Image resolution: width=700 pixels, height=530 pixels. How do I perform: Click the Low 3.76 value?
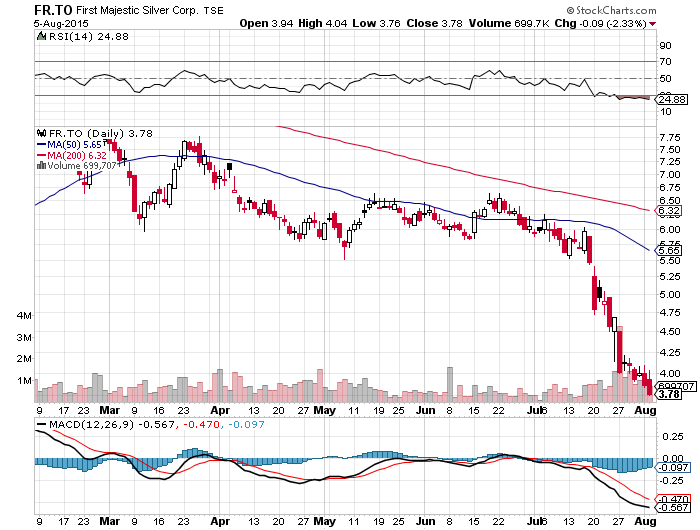[x=376, y=23]
